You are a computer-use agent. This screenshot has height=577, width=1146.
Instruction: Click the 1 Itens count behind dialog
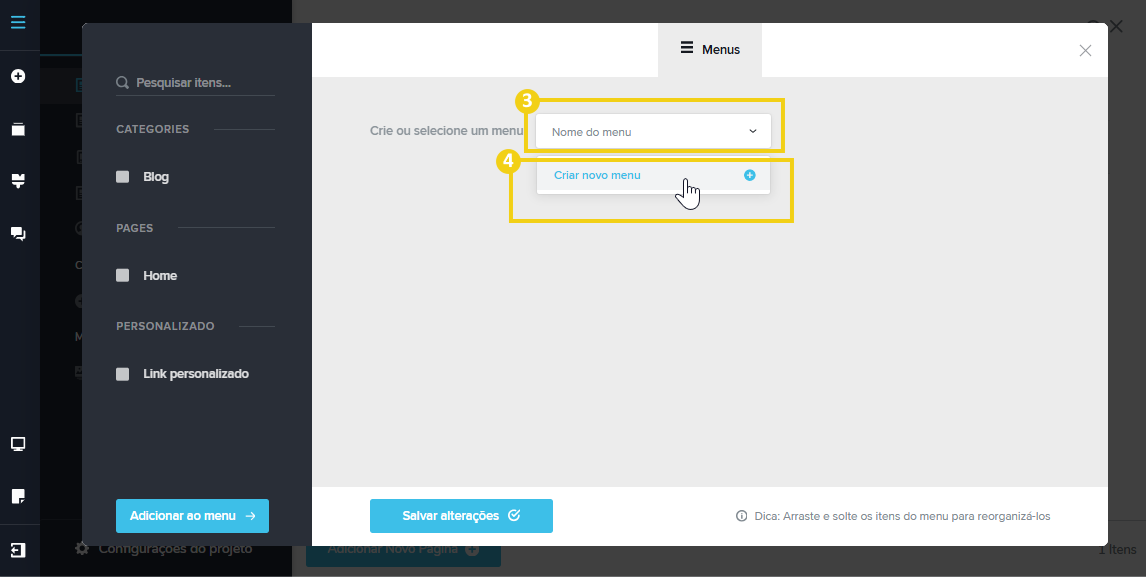(x=1117, y=550)
